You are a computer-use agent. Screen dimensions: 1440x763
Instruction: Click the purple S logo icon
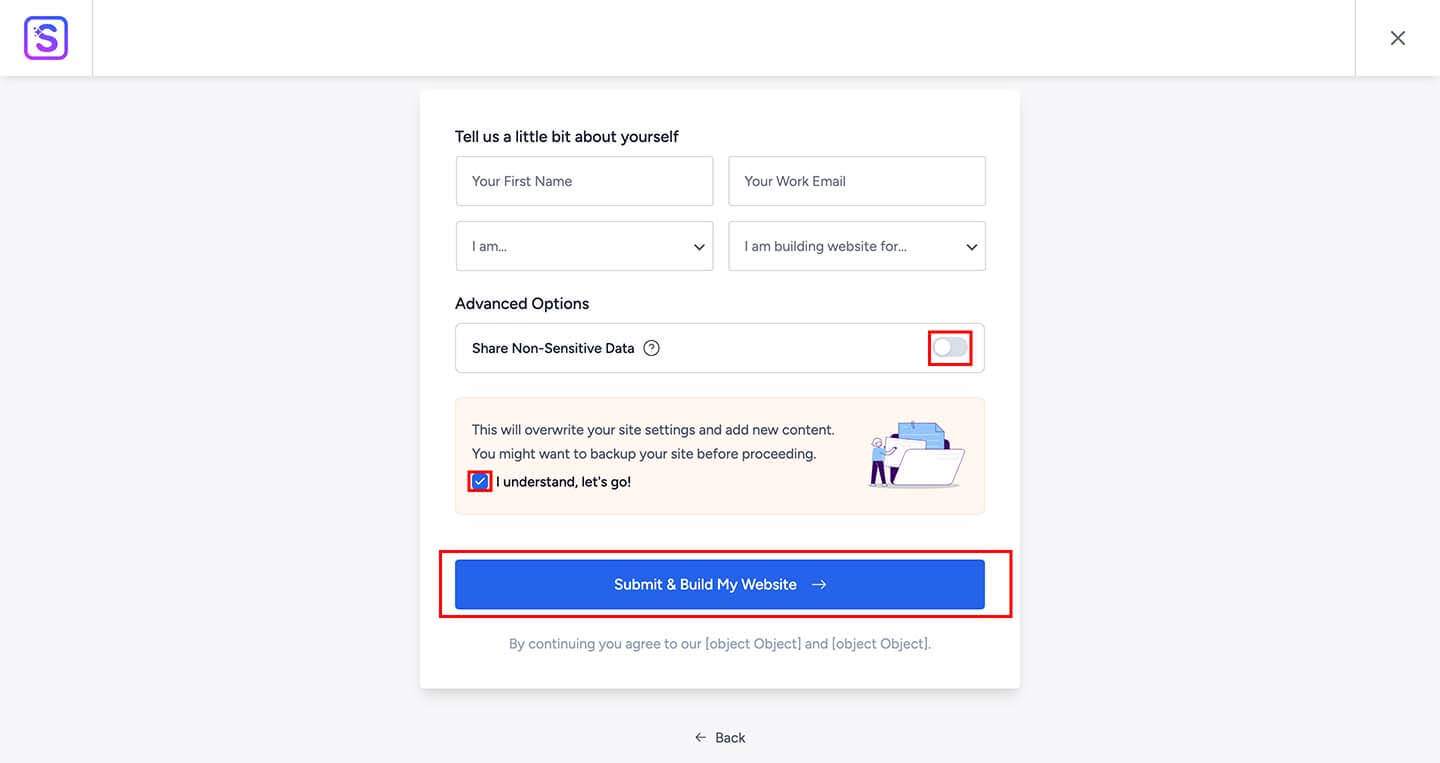(46, 38)
